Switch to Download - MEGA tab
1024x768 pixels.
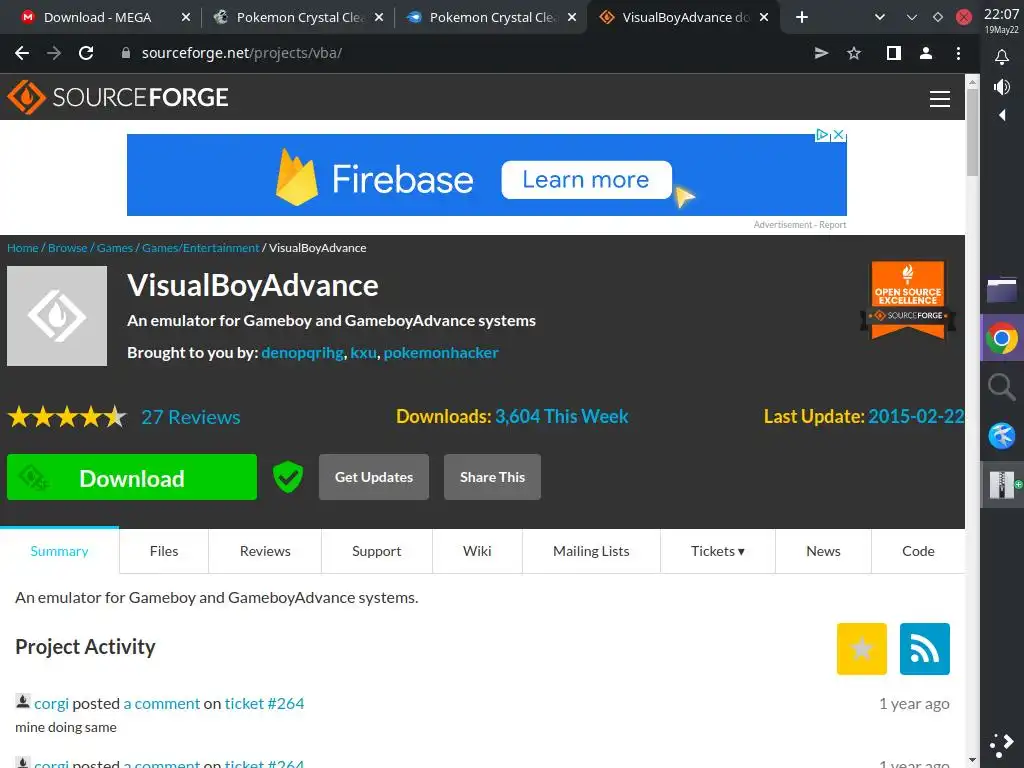coord(98,18)
